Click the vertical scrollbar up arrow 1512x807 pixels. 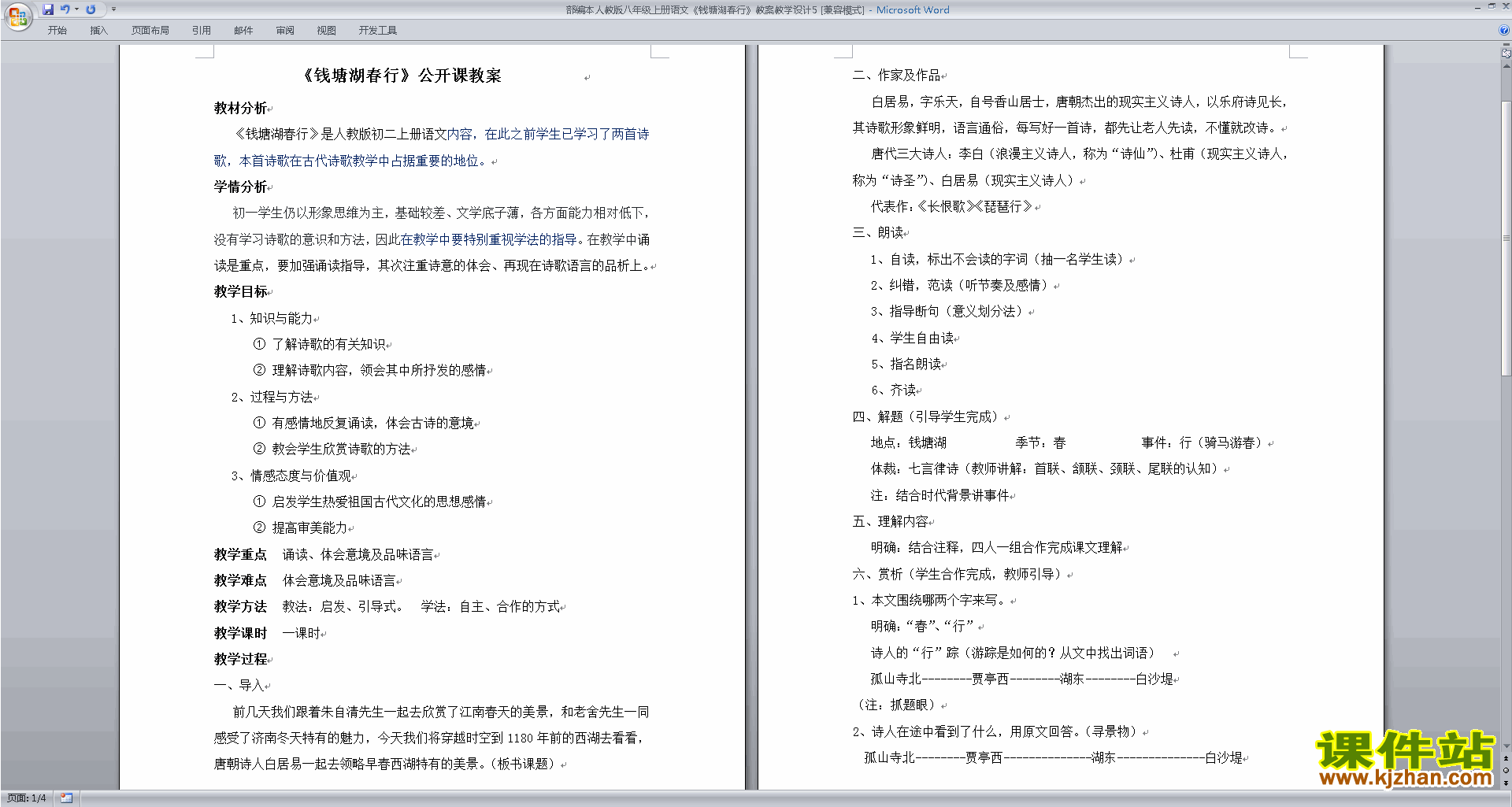(x=1506, y=65)
